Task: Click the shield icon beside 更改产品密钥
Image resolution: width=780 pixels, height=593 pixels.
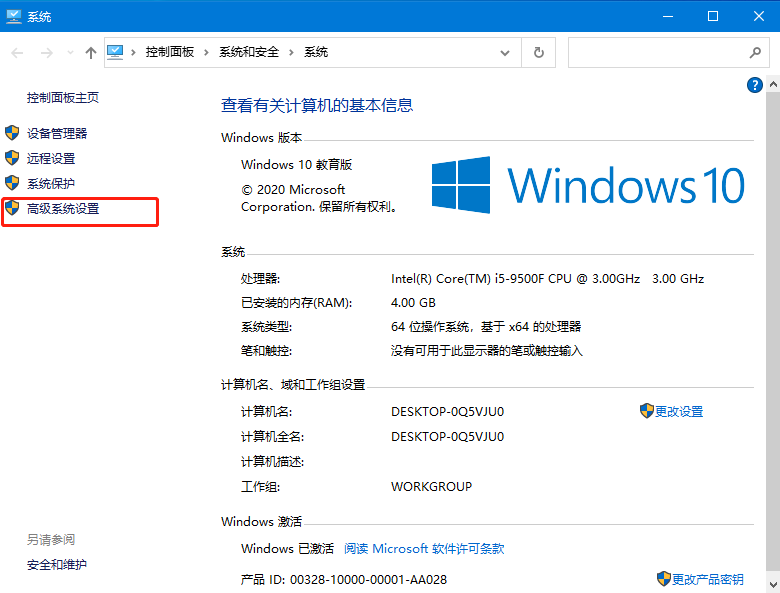Action: coord(663,579)
